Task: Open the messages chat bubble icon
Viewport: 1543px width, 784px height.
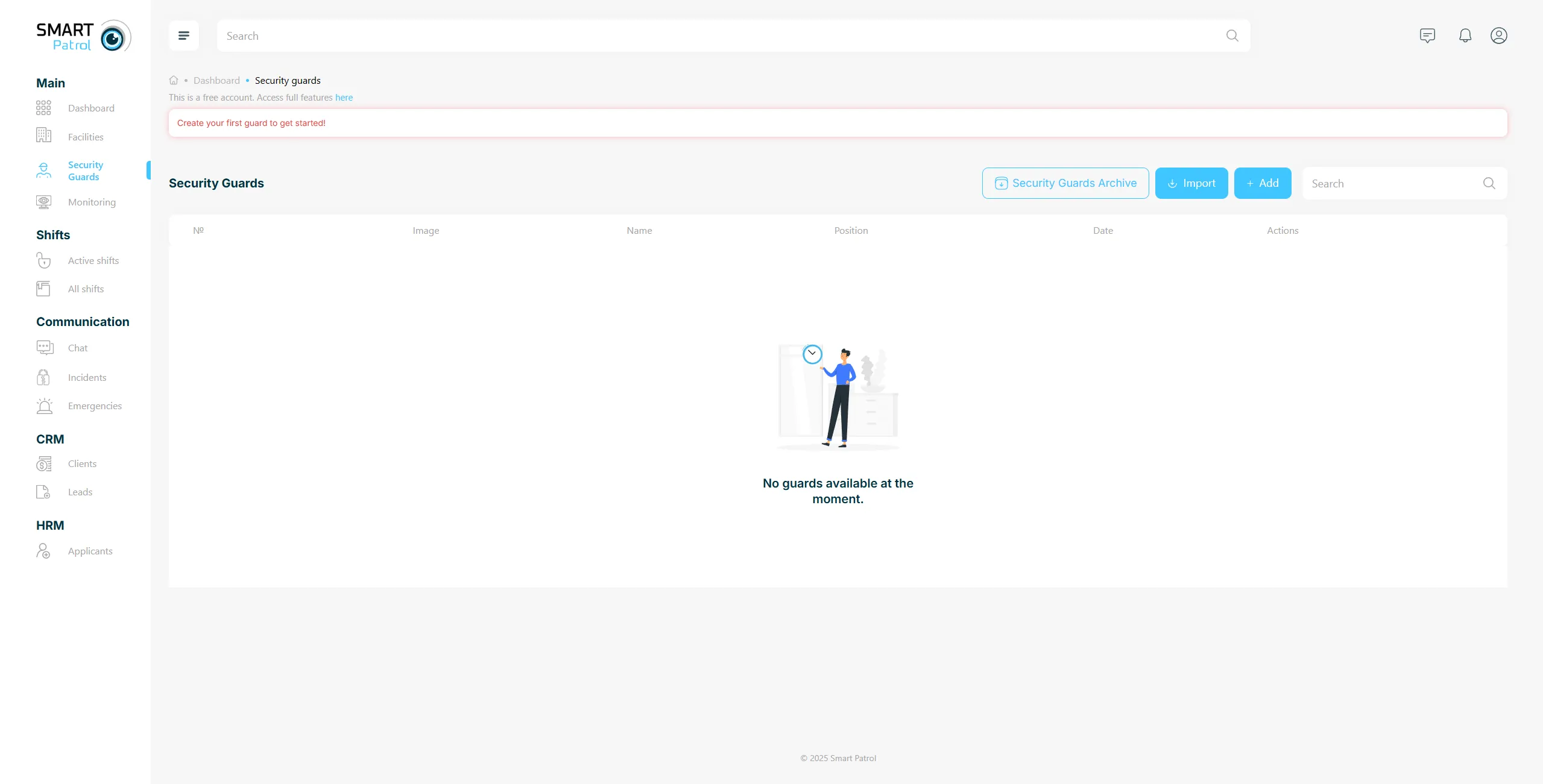Action: click(1427, 36)
